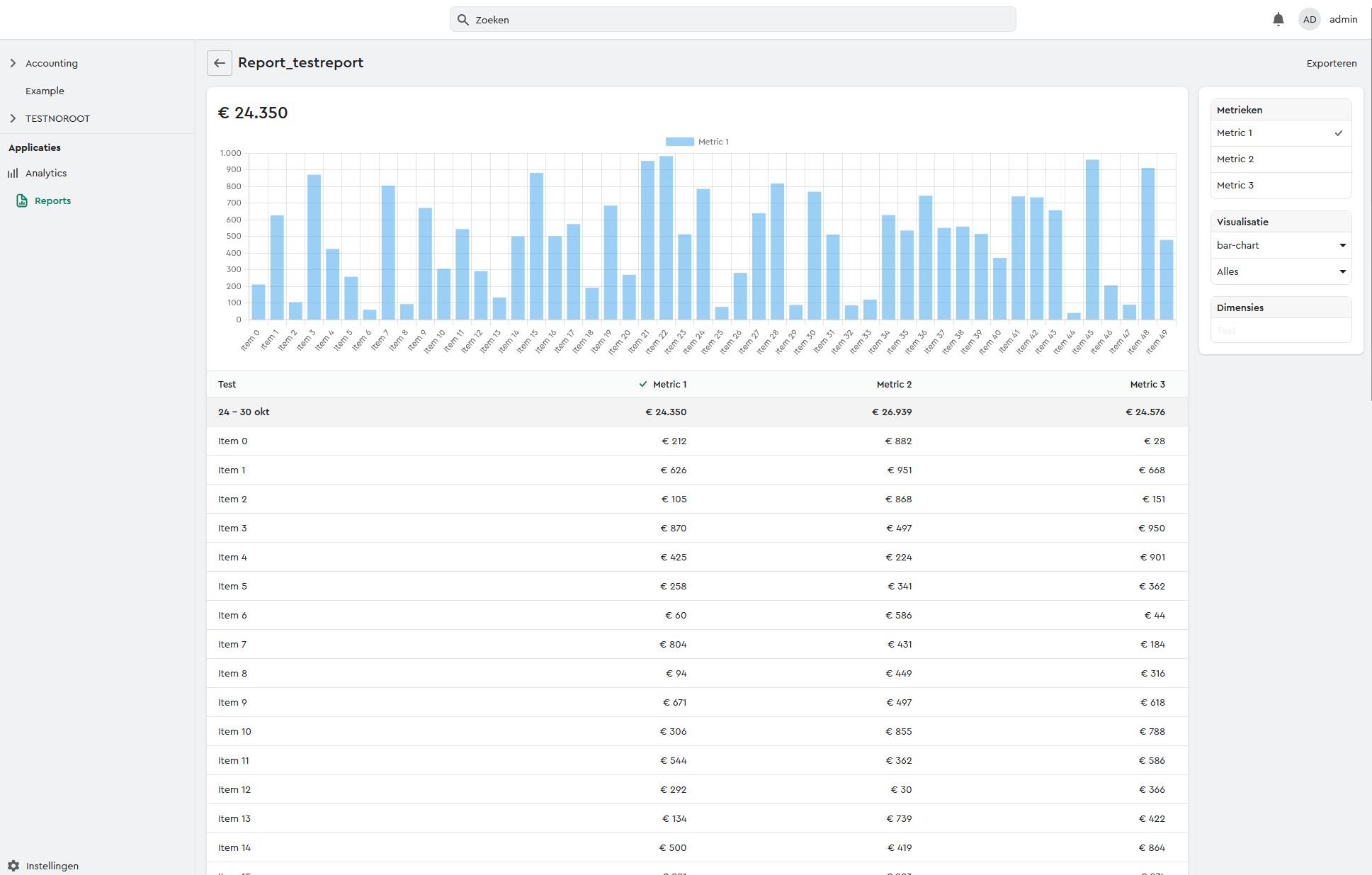Open Instellingen settings link

click(x=52, y=866)
